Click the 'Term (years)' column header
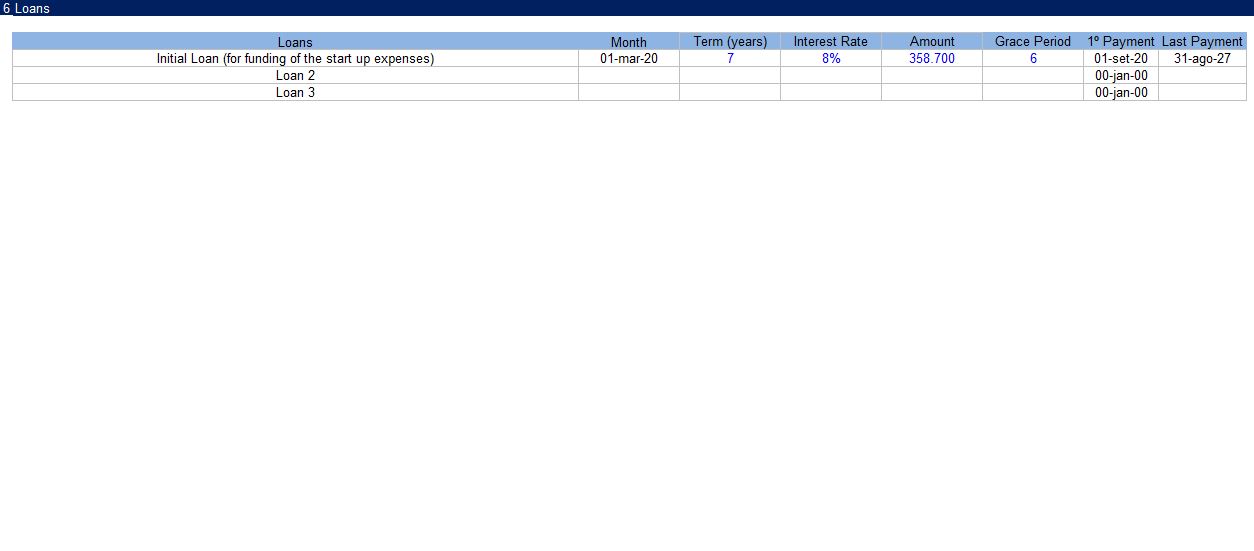 click(x=730, y=42)
